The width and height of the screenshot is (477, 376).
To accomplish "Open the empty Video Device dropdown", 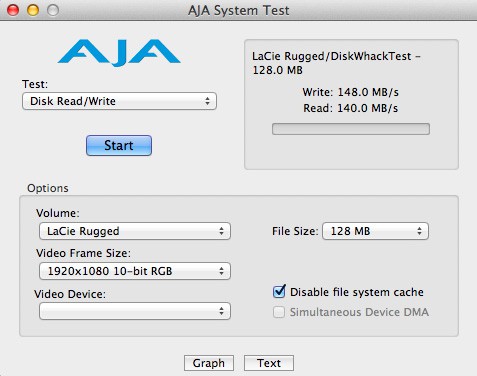I will tap(135, 311).
